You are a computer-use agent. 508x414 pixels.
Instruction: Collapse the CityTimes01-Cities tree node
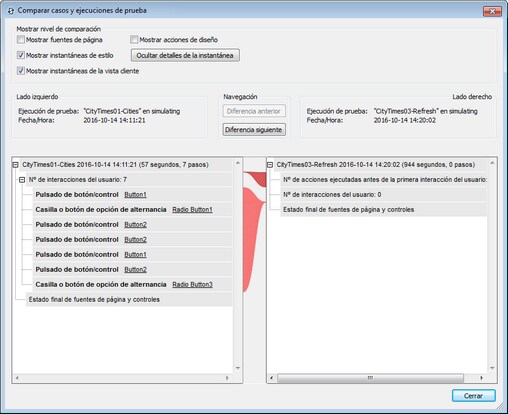pos(15,165)
